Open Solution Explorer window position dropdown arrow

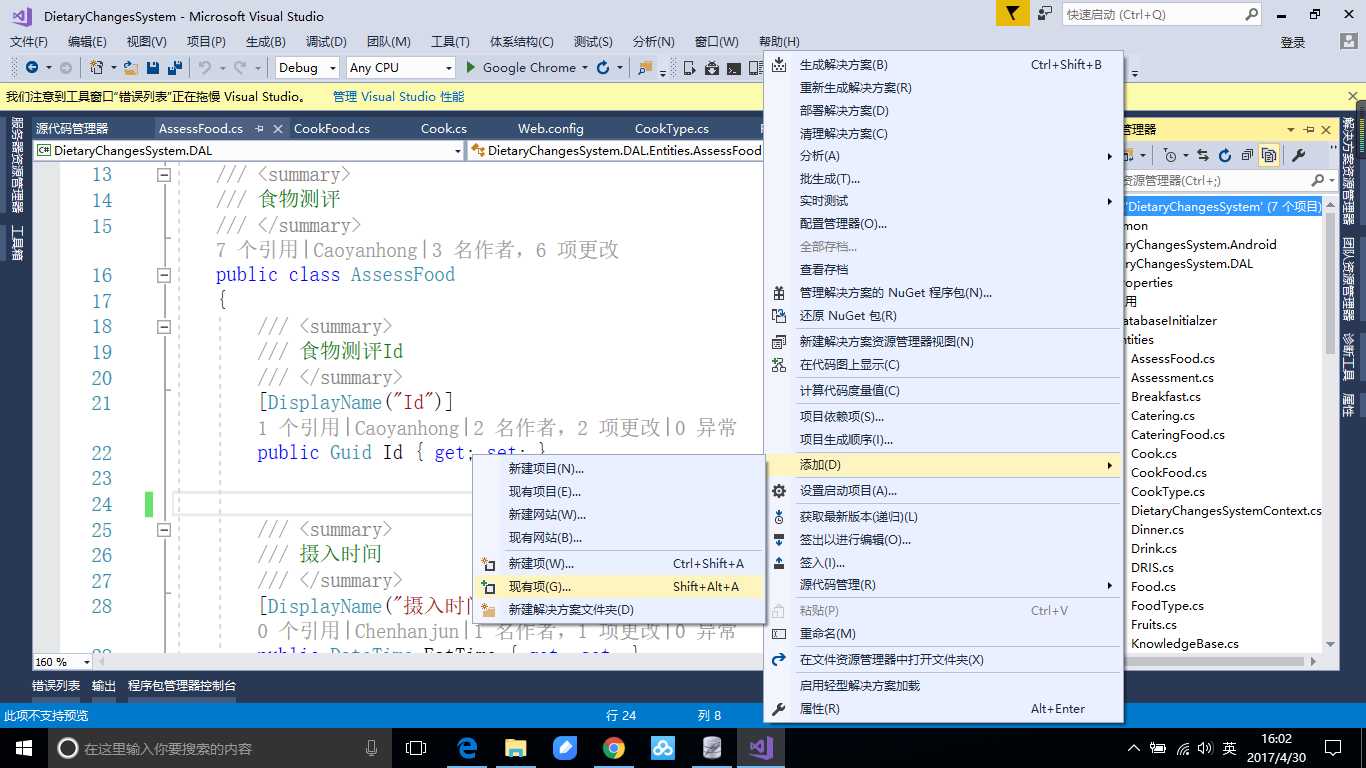coord(1291,129)
